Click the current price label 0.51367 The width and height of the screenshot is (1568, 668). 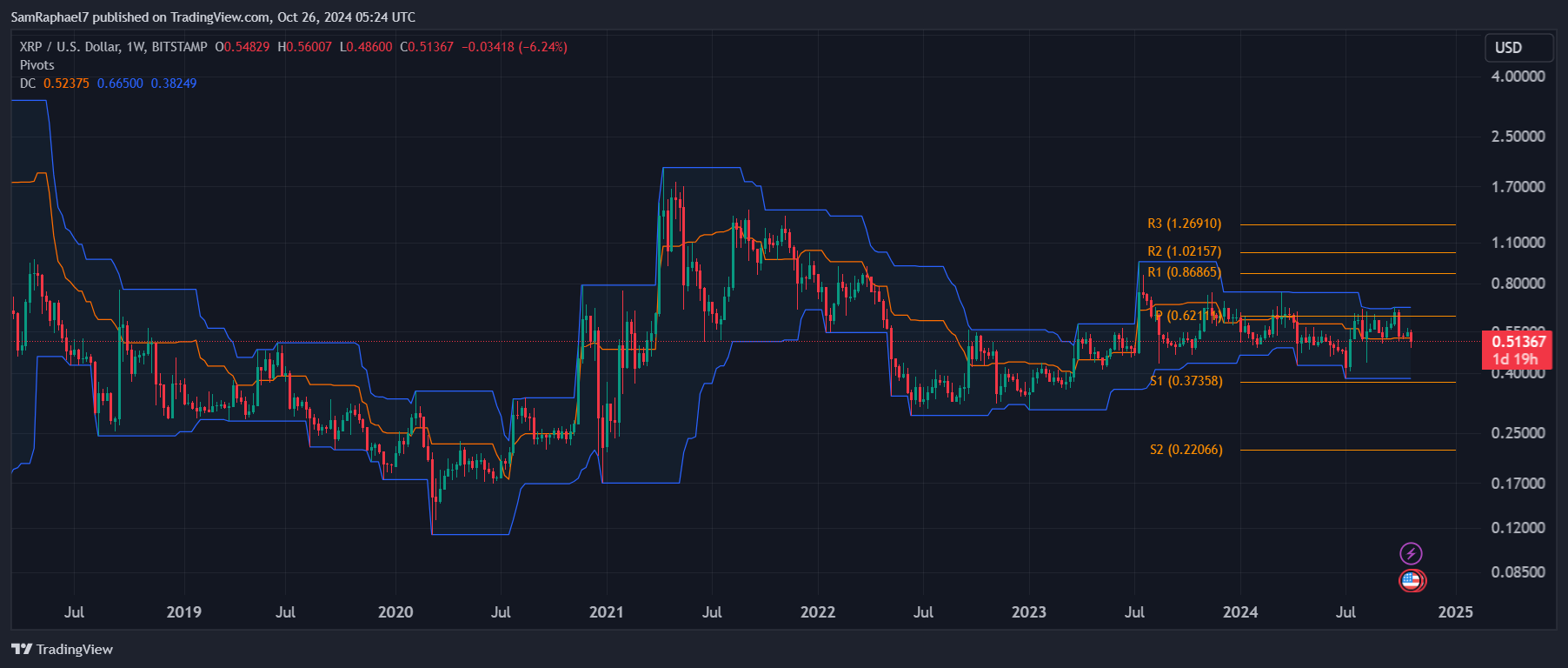1518,341
